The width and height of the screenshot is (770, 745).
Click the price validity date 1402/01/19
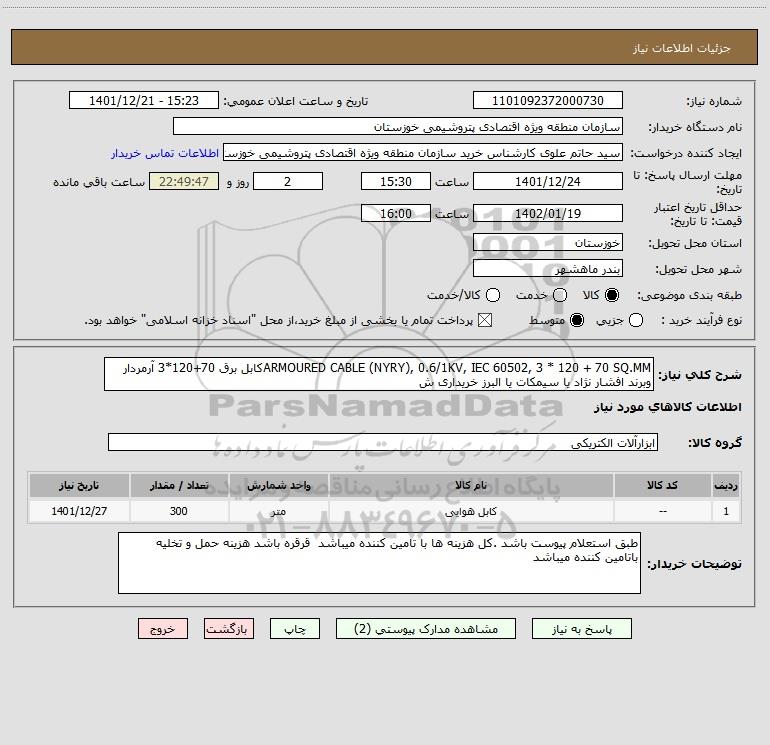click(548, 214)
